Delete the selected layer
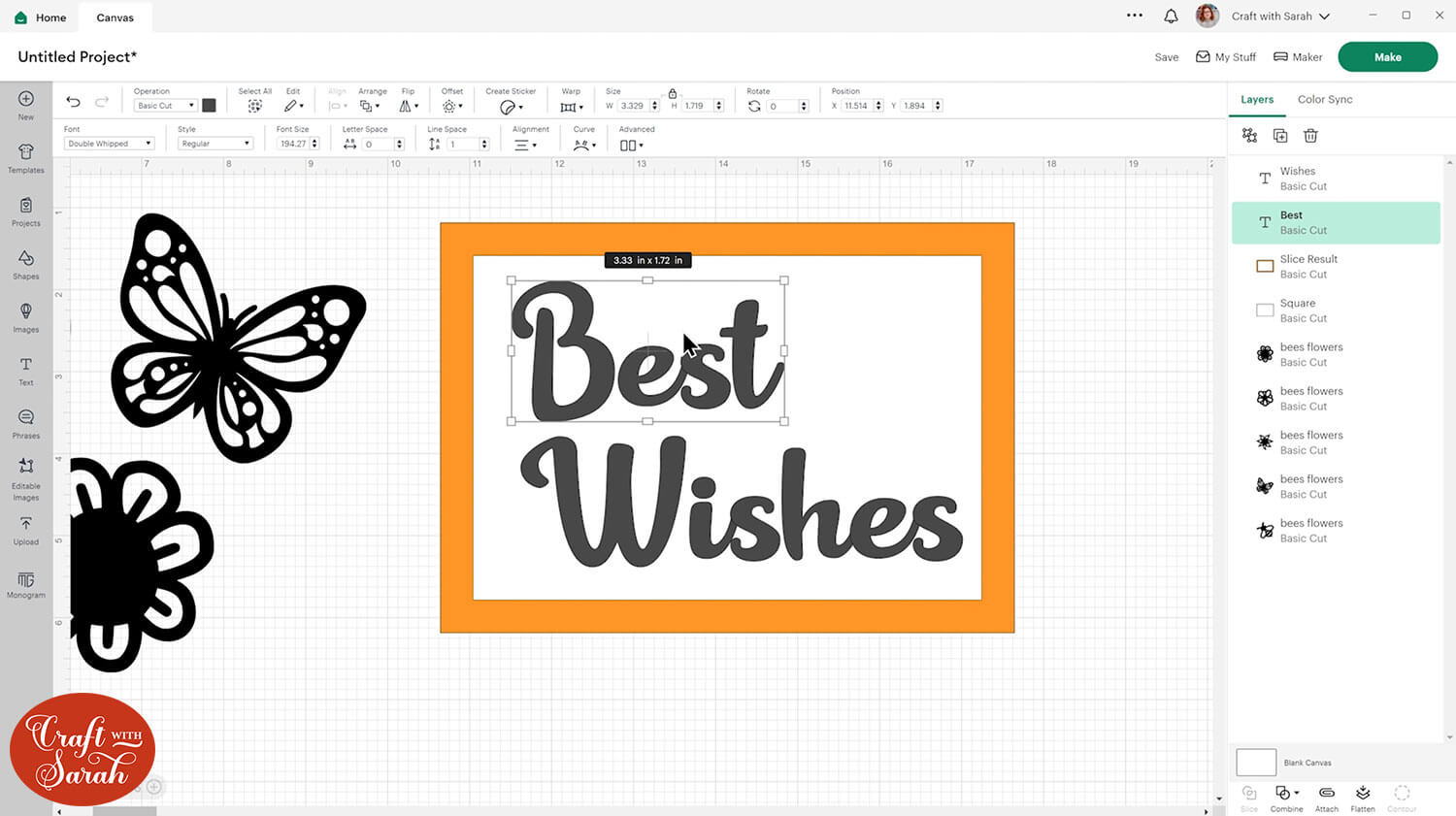The width and height of the screenshot is (1456, 816). pyautogui.click(x=1310, y=136)
